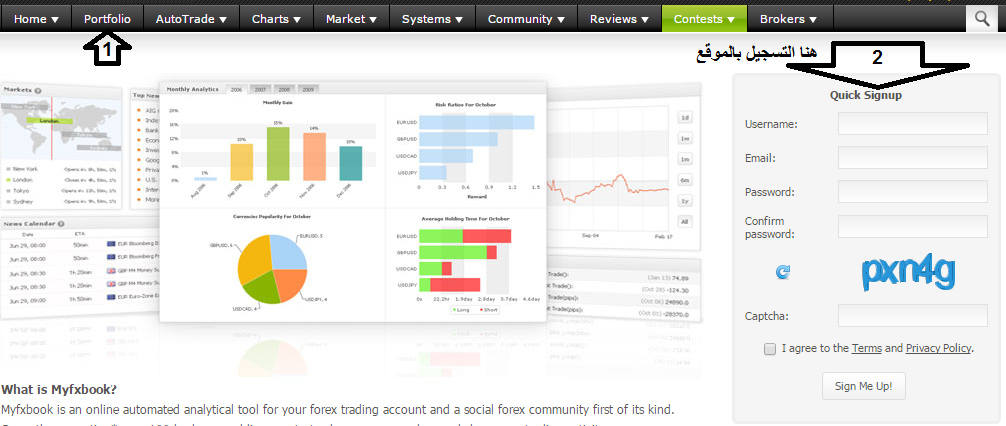Click the 'What is Myfxbook?' heading
1006x426 pixels.
[x=59, y=389]
